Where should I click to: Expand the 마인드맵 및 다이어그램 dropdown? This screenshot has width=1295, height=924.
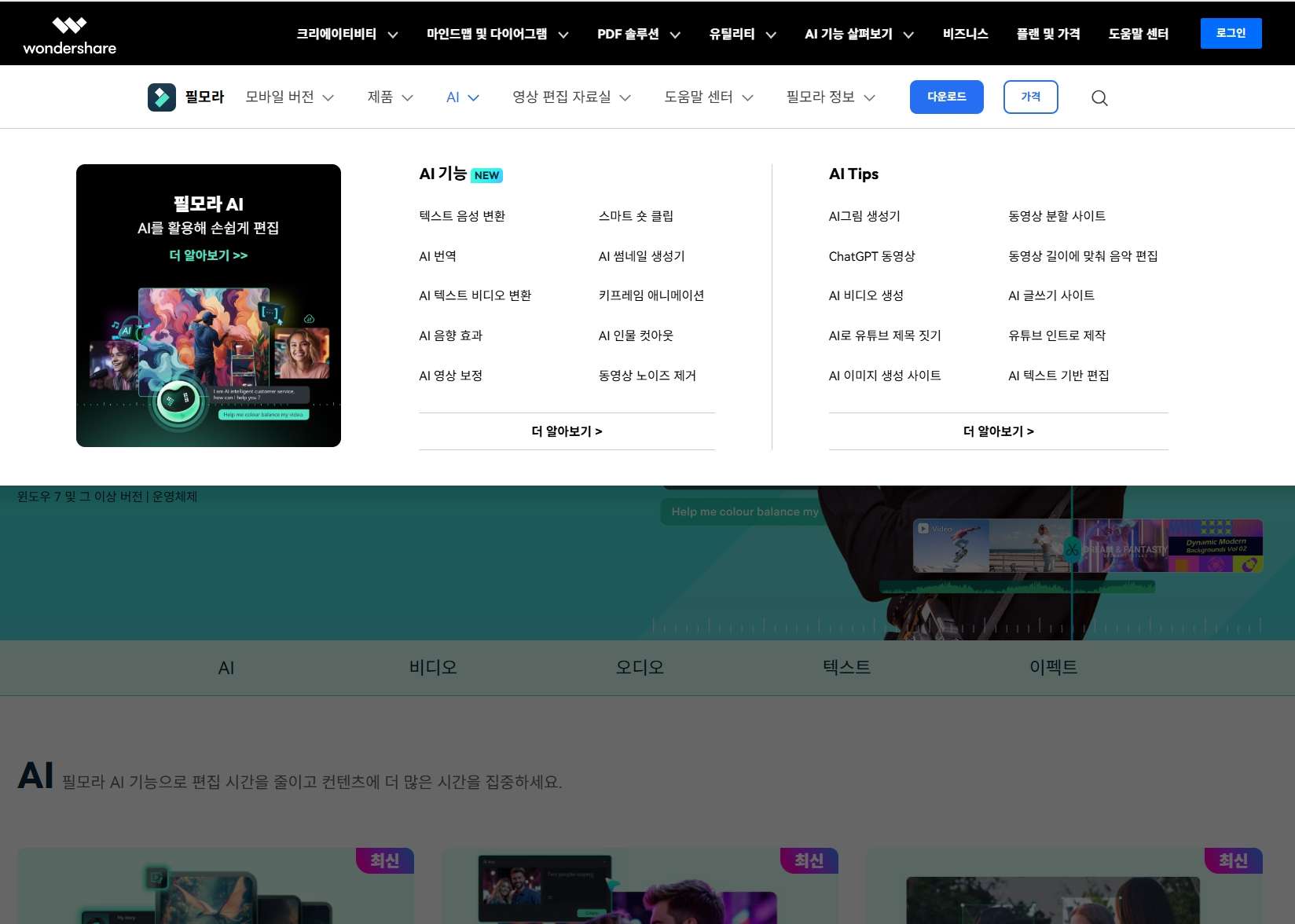click(497, 34)
